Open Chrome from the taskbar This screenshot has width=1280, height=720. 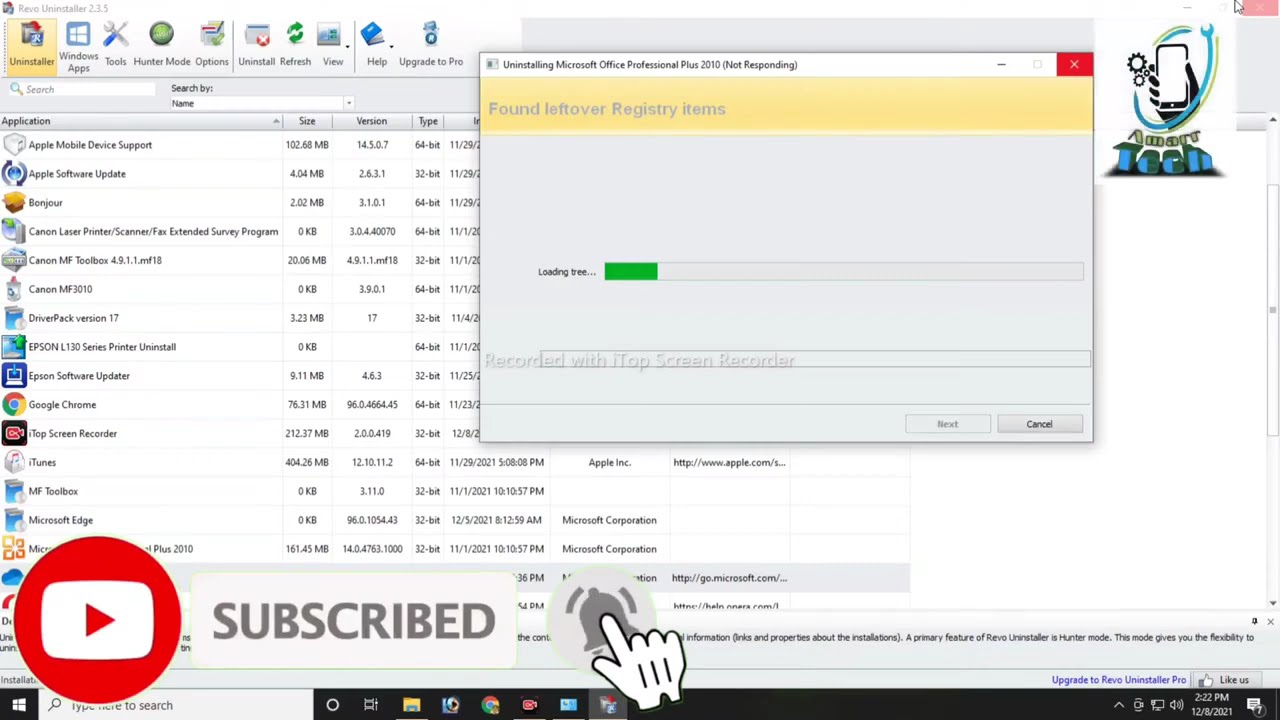(490, 705)
